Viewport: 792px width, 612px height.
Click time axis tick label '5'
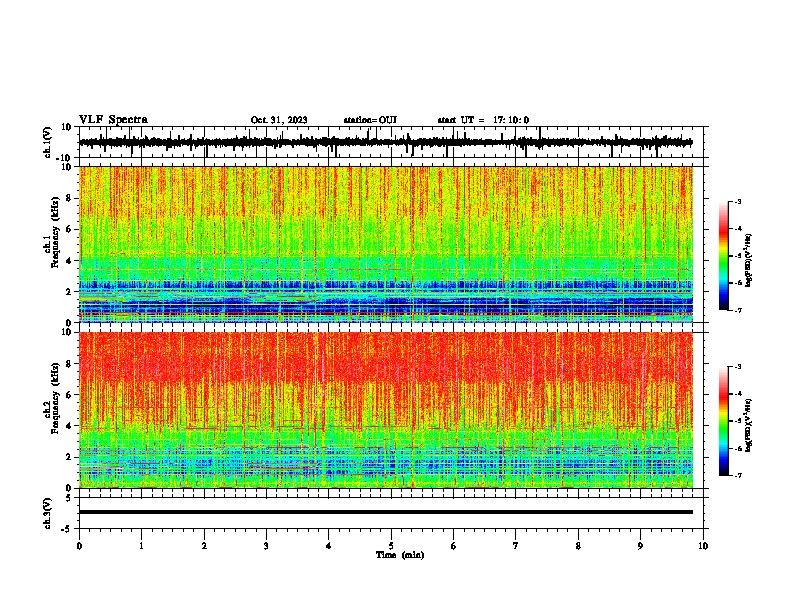coord(391,546)
